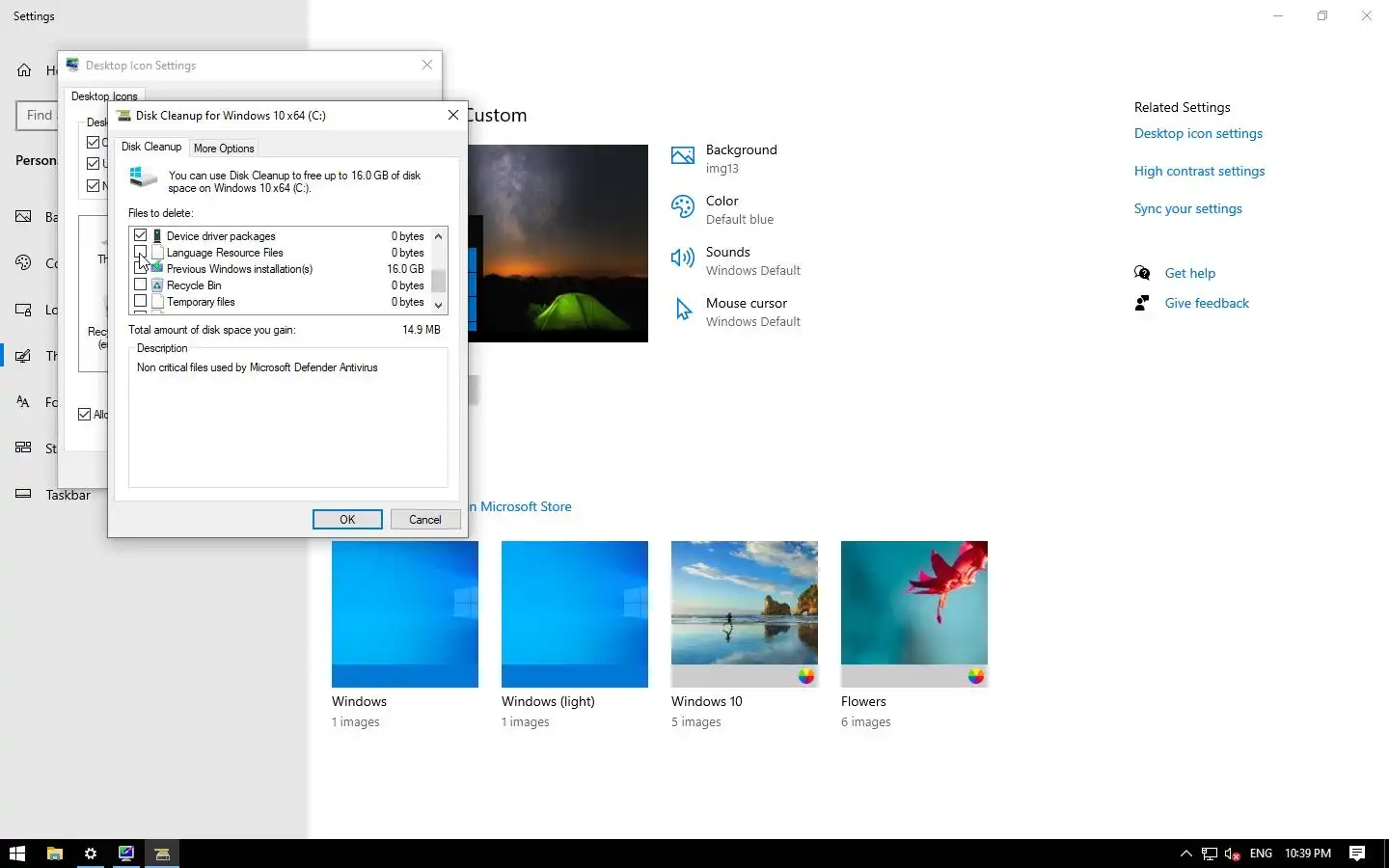The image size is (1389, 868).
Task: Open the Windows Start menu button
Action: pos(16,854)
